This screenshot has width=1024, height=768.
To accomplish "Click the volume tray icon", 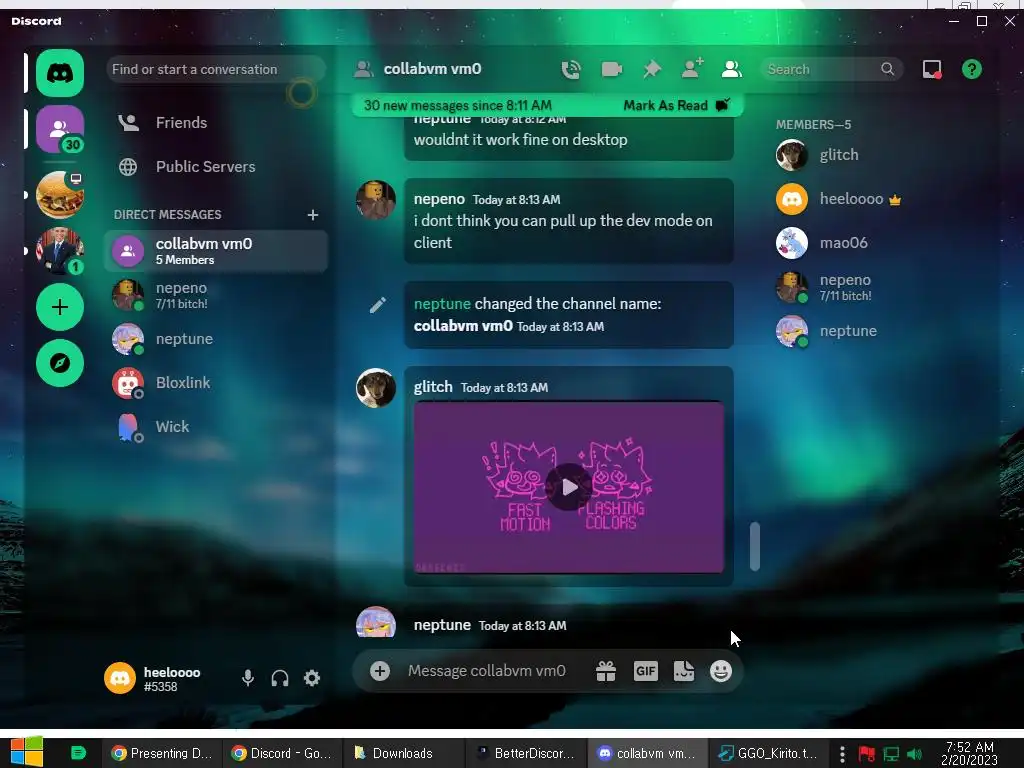I will (914, 754).
